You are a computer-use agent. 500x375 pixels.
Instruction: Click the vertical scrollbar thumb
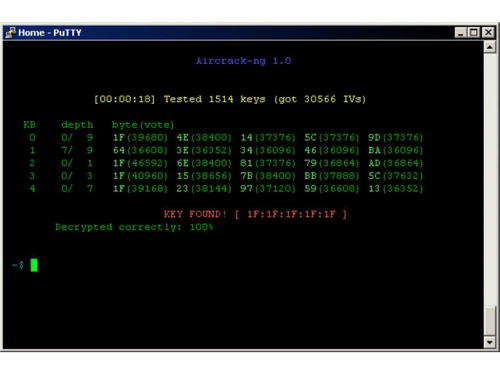[x=490, y=321]
